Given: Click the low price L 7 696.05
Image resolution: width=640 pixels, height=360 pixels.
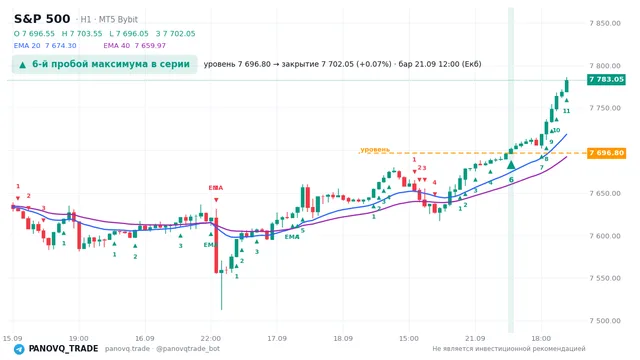Looking at the screenshot, I should 129,33.
